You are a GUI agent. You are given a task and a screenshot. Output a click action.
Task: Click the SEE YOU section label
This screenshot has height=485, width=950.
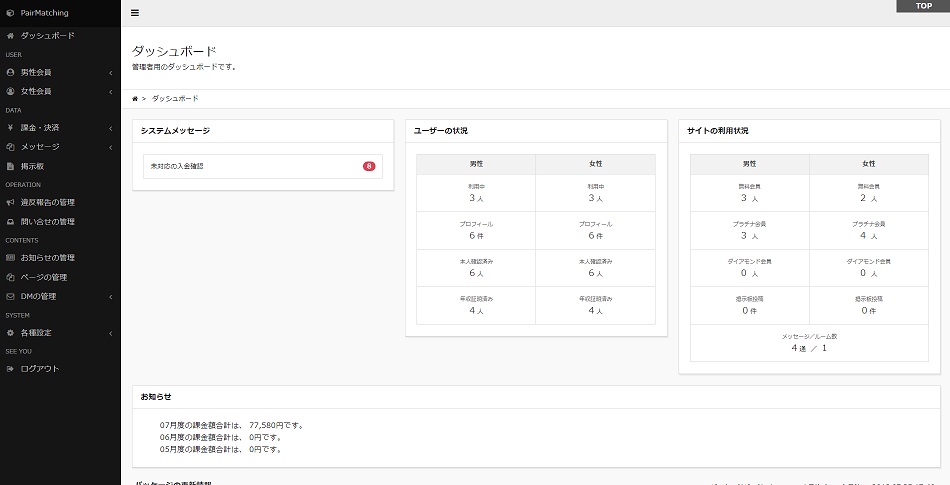(x=19, y=351)
